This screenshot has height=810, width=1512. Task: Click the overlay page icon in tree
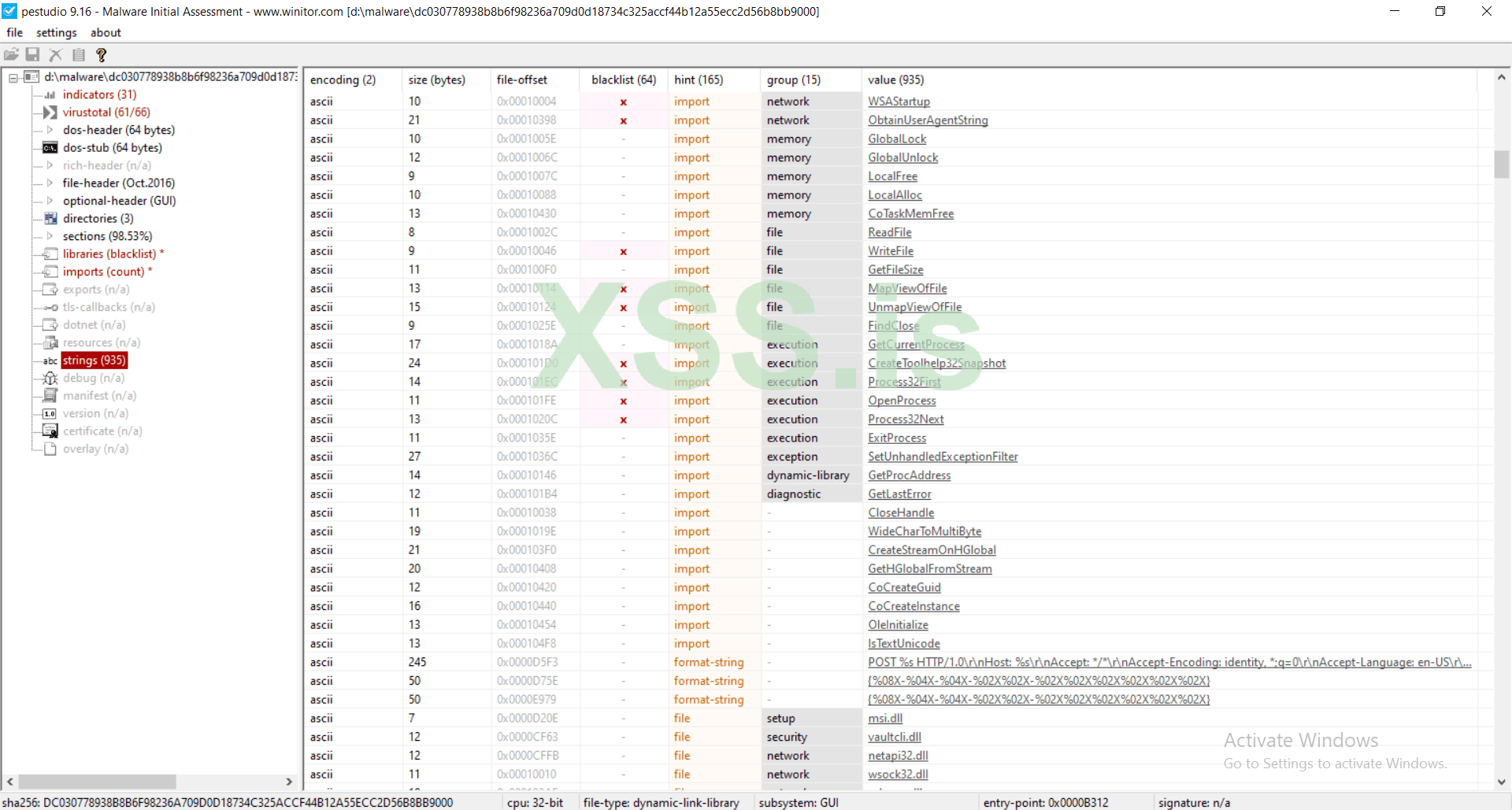pos(50,449)
